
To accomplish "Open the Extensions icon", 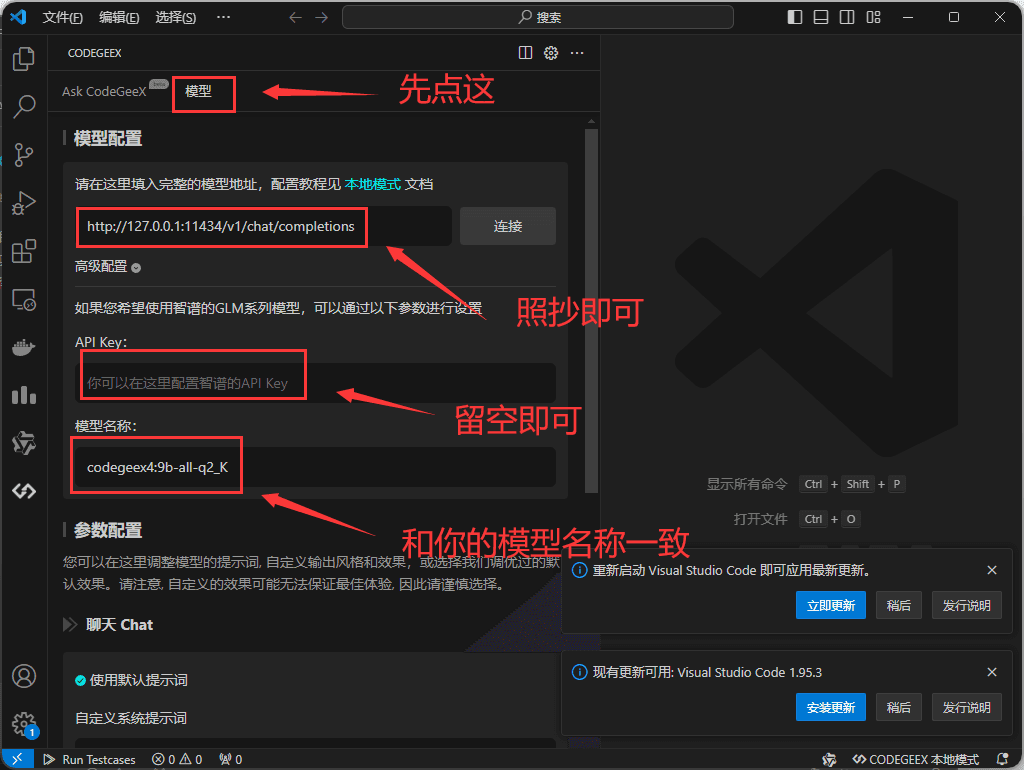I will (x=23, y=251).
